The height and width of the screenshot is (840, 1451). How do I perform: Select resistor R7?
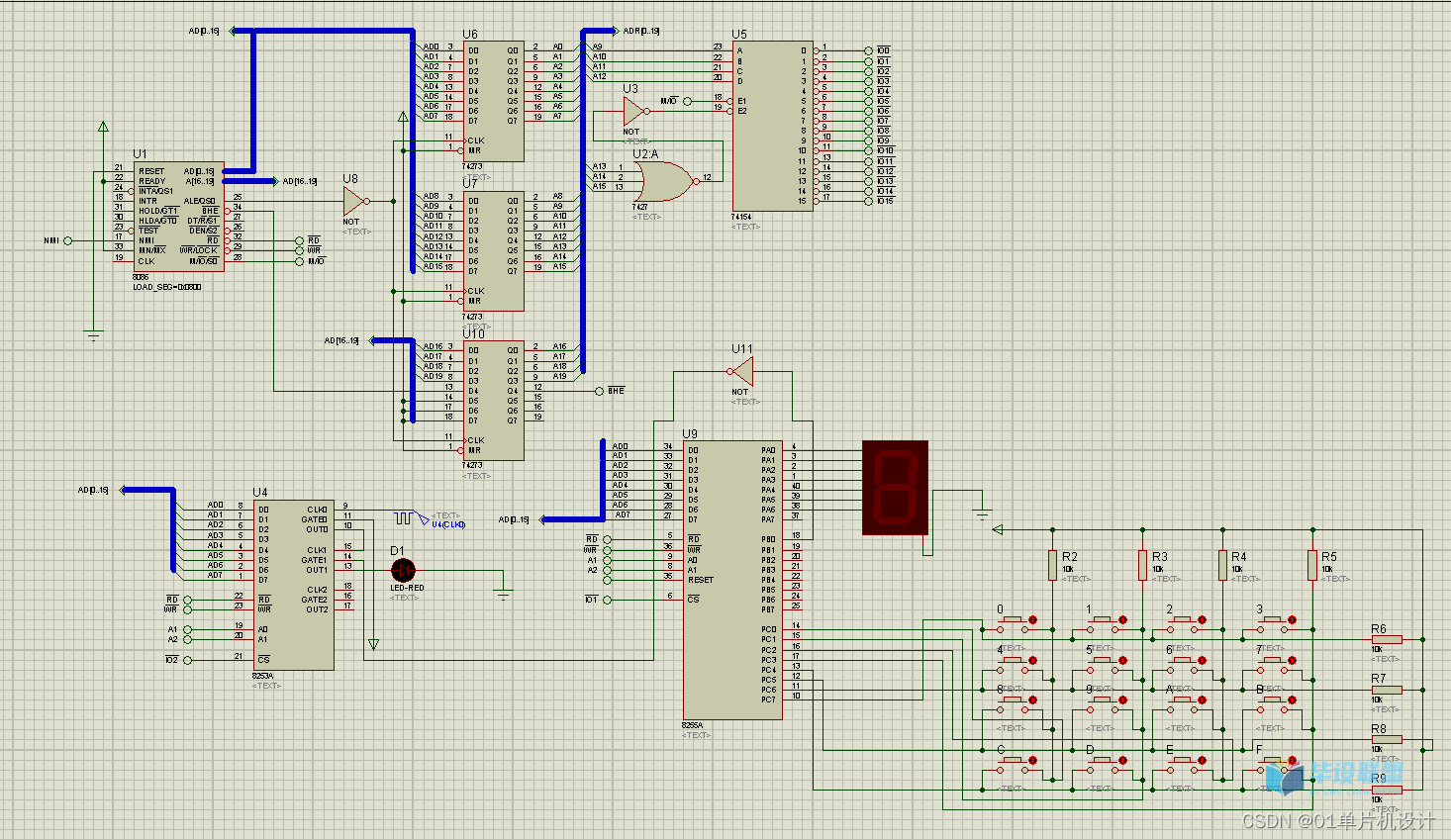(1387, 690)
